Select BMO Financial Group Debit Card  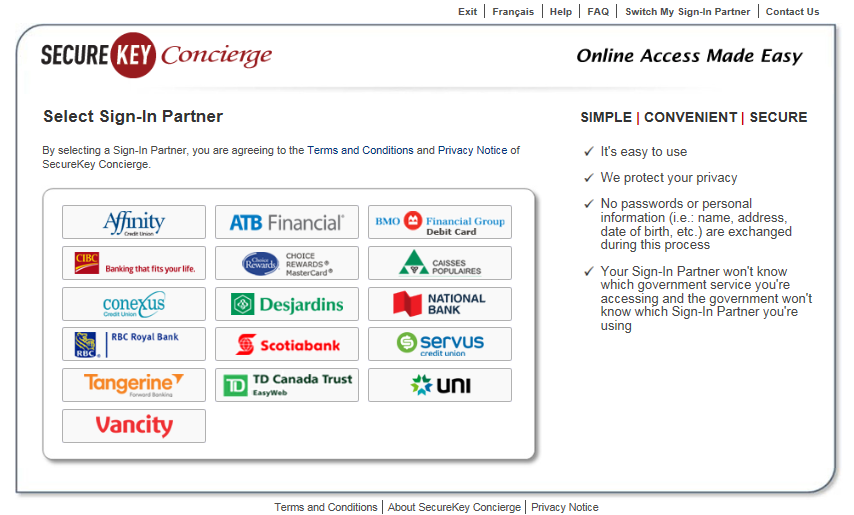(439, 222)
